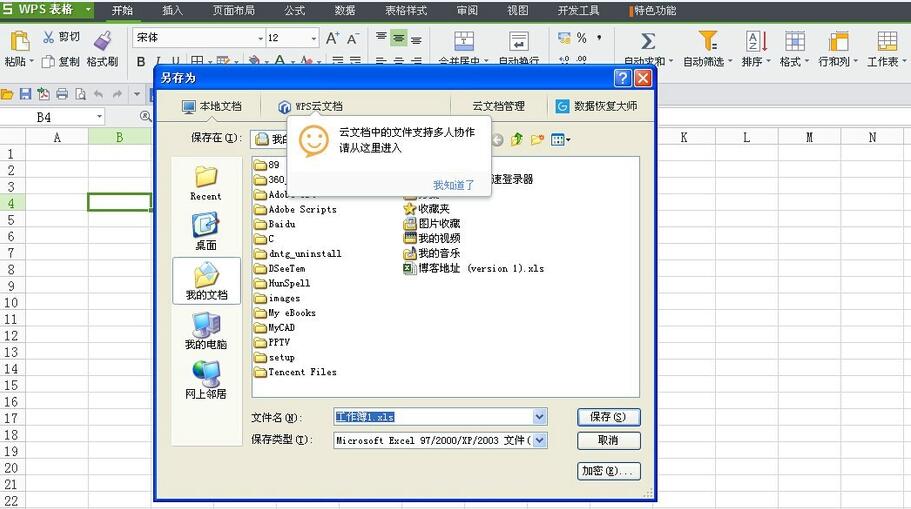Click the Export to PDF icon
The image size is (911, 509).
44,94
